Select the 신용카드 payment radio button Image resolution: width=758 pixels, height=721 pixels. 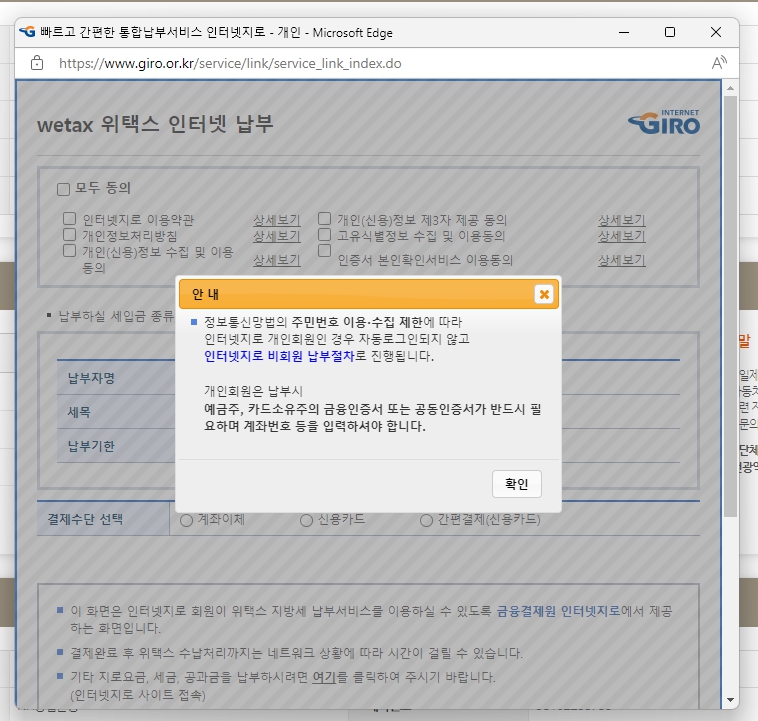tap(306, 521)
